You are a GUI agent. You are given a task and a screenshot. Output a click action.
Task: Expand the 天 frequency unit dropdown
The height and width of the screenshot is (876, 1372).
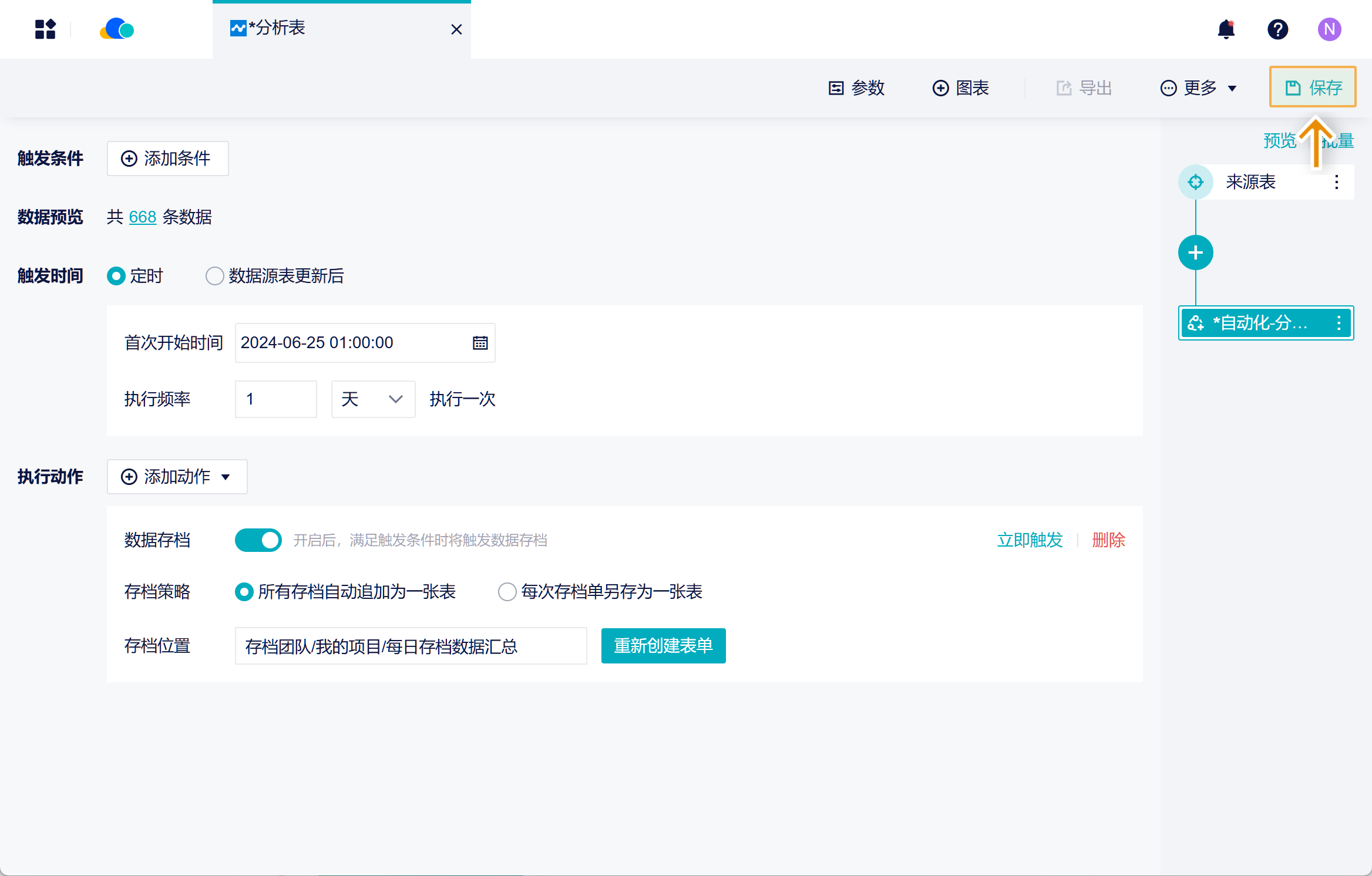click(373, 399)
